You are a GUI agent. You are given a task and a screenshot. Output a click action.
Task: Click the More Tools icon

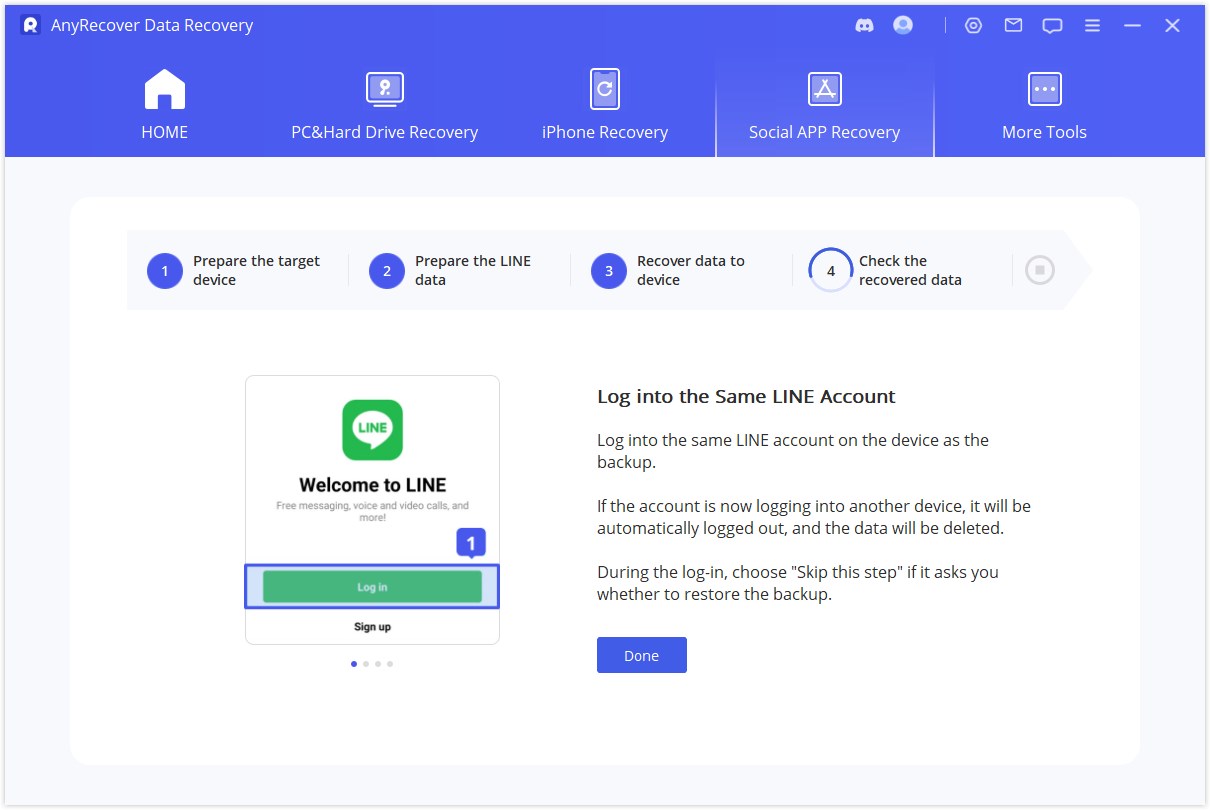(1044, 88)
